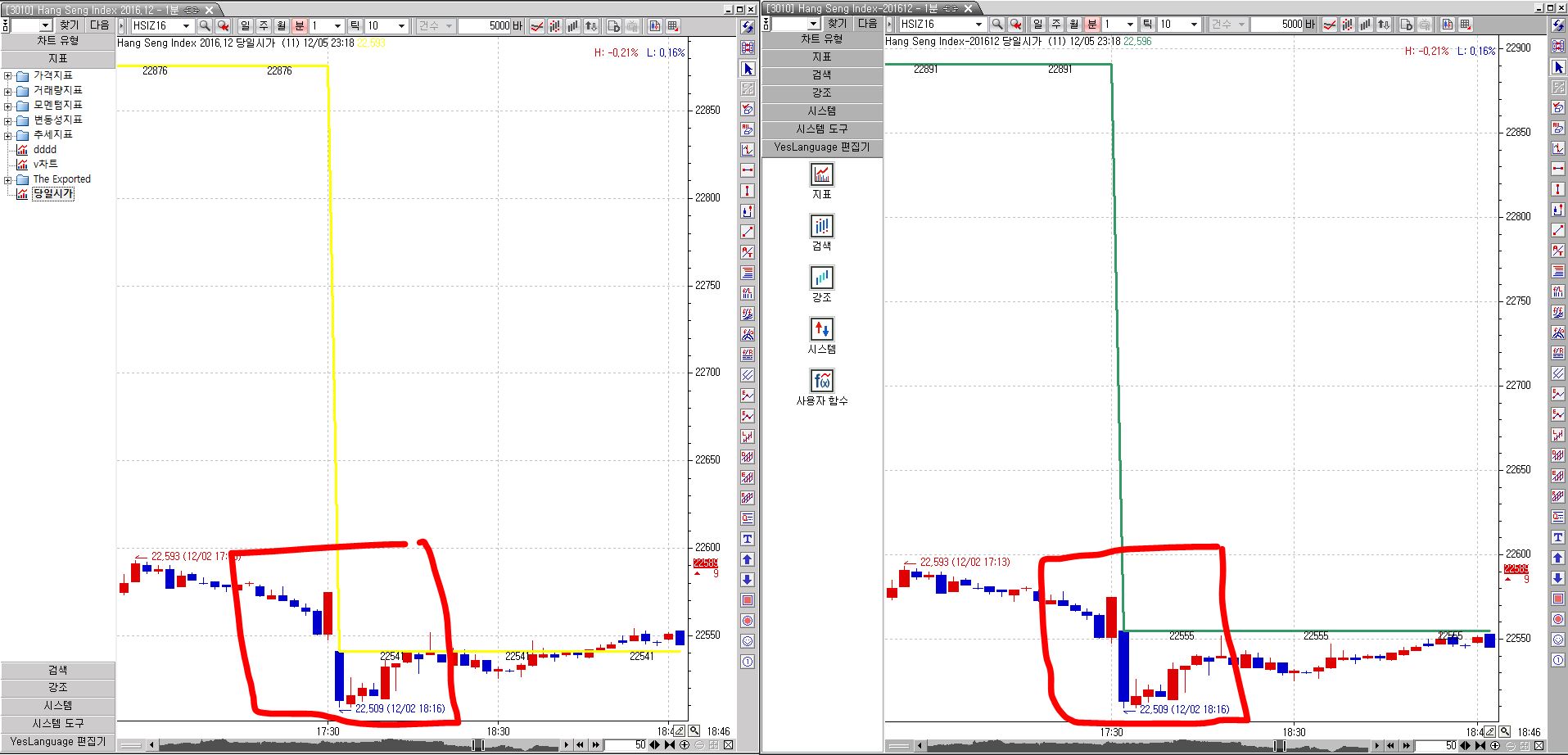Click the 다음 next button in the right window
The height and width of the screenshot is (755, 1568).
pyautogui.click(x=868, y=25)
